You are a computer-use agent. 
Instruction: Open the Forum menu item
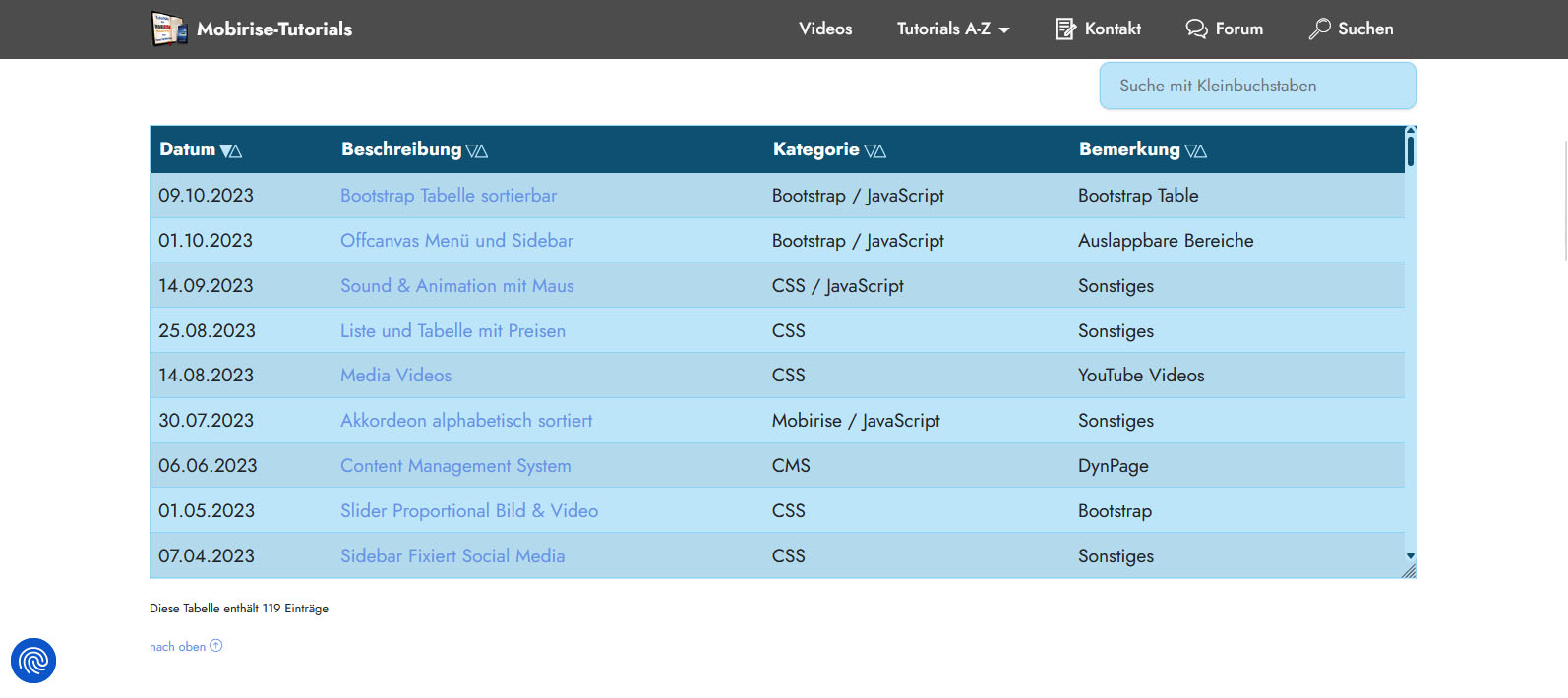pyautogui.click(x=1238, y=29)
